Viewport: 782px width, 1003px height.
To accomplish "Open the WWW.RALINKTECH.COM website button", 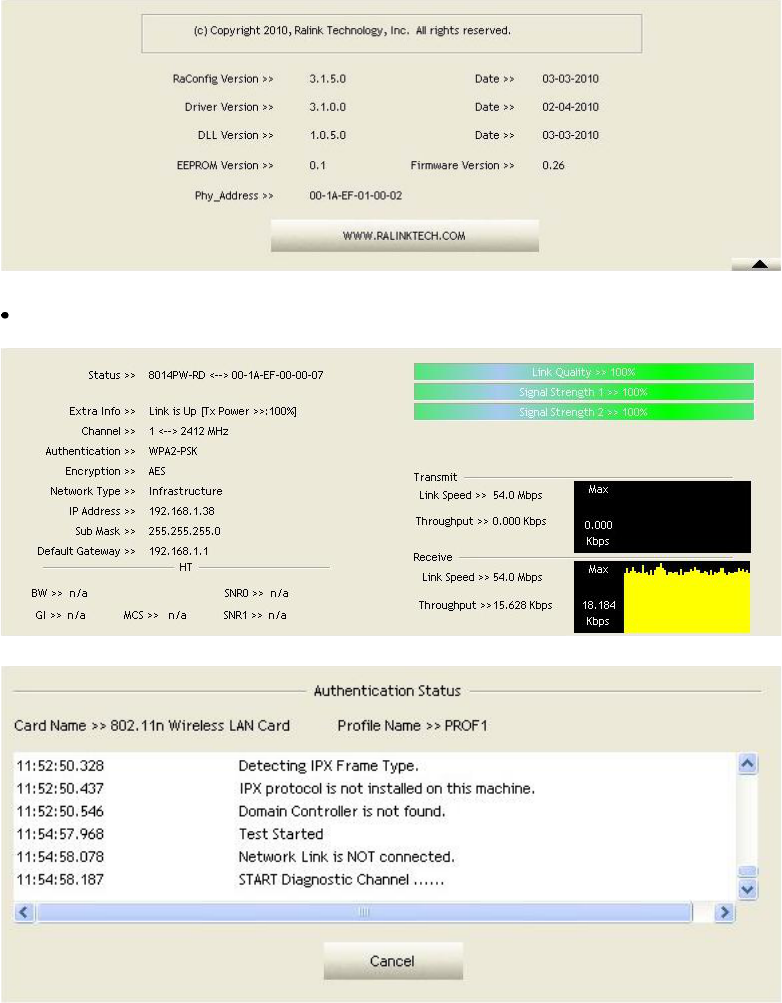I will click(404, 235).
